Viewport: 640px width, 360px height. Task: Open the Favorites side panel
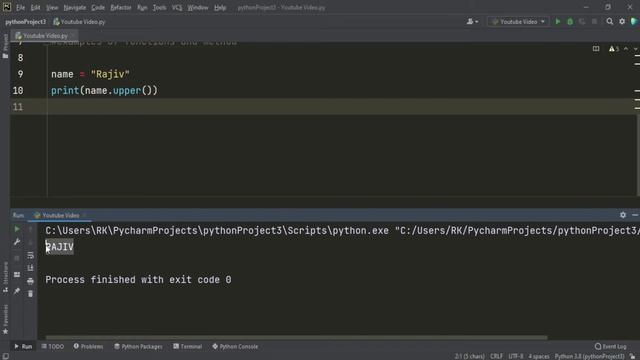coord(5,320)
